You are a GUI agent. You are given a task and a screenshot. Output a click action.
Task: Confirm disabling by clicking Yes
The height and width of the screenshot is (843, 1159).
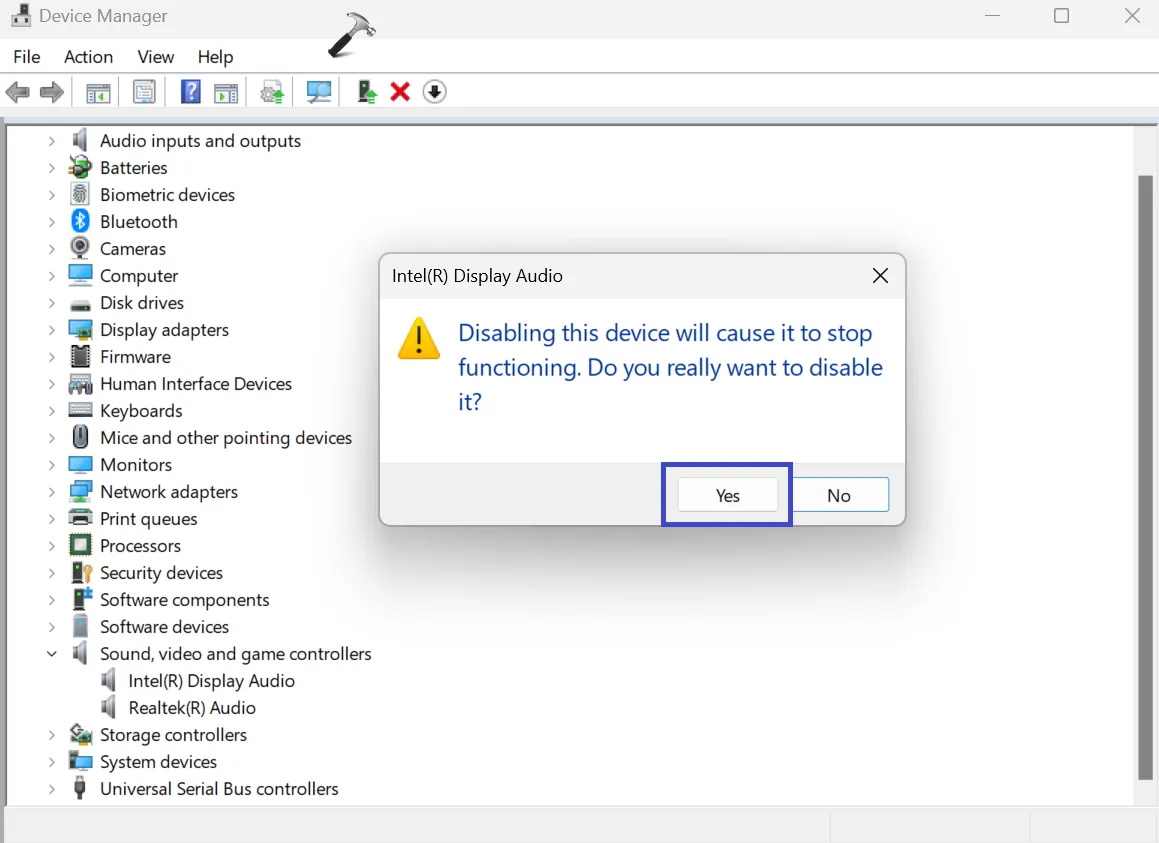tap(727, 495)
